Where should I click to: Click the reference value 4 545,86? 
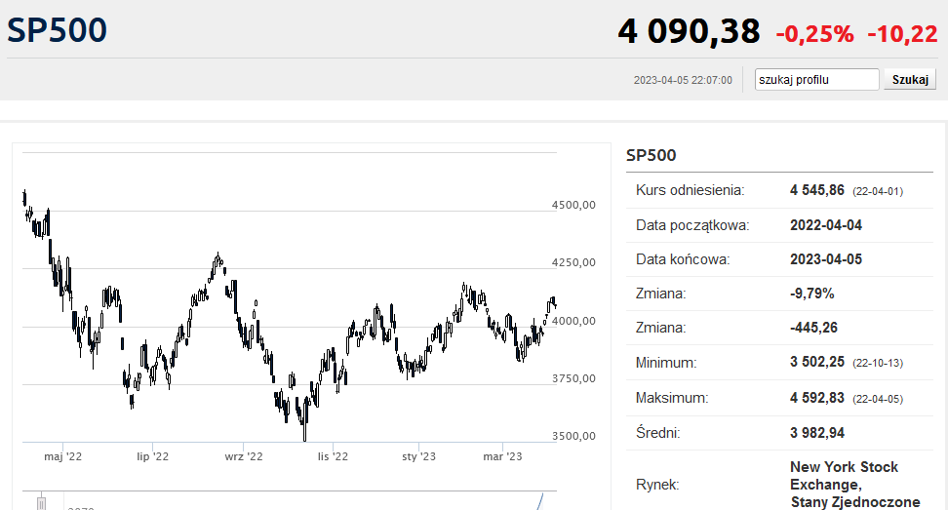817,190
